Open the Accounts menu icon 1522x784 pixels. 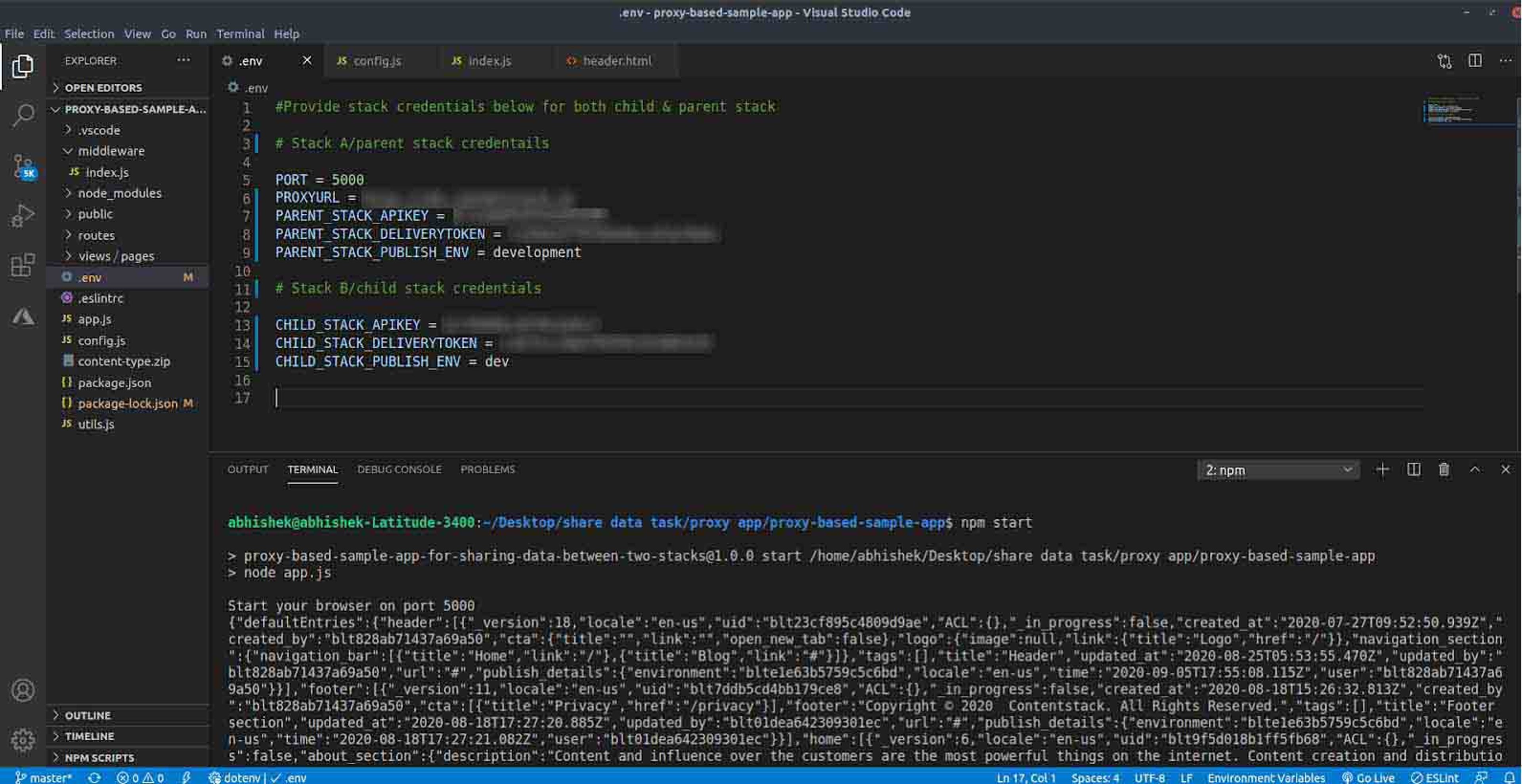[23, 690]
